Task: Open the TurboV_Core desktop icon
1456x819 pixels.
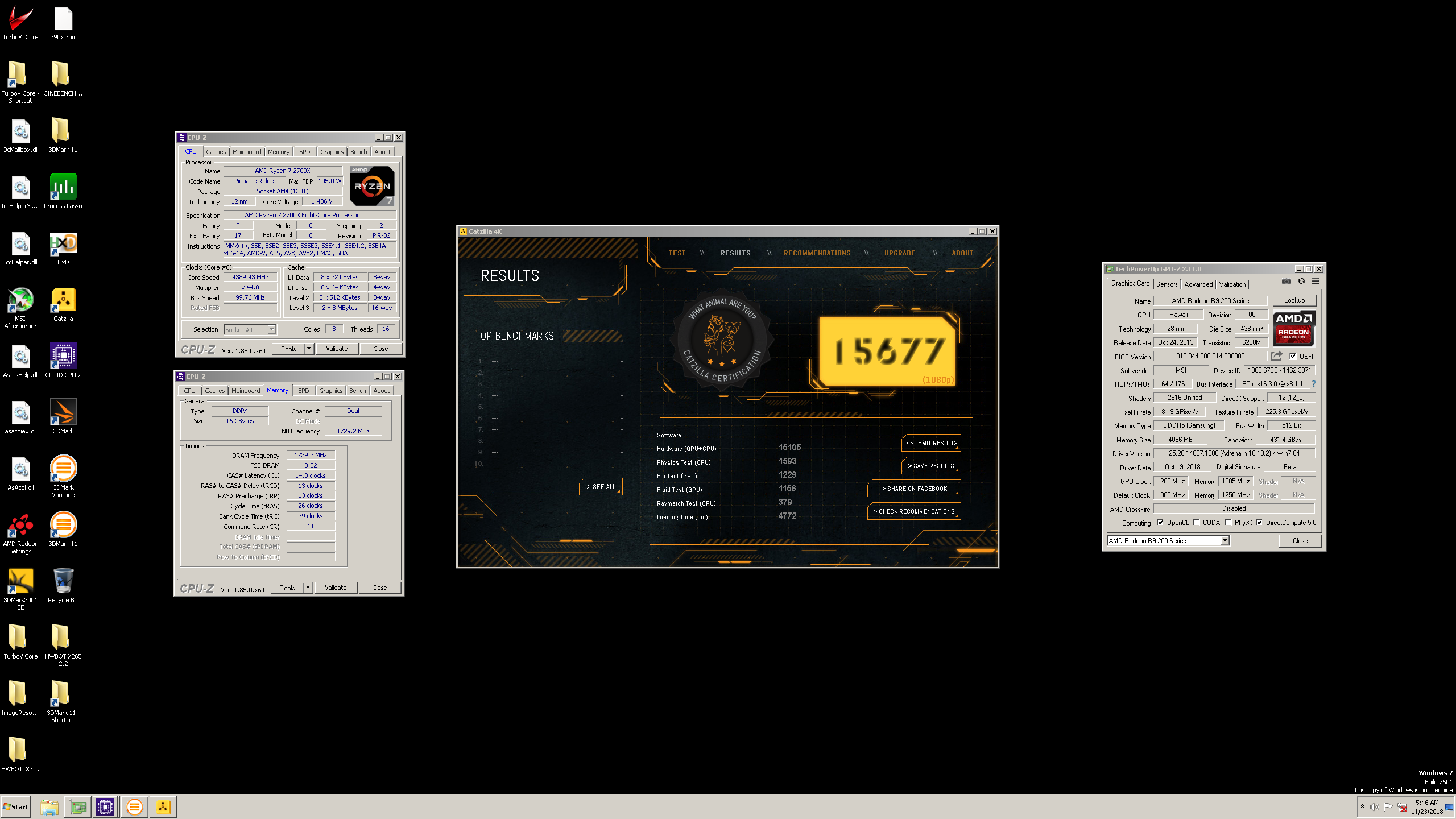Action: coord(20,23)
